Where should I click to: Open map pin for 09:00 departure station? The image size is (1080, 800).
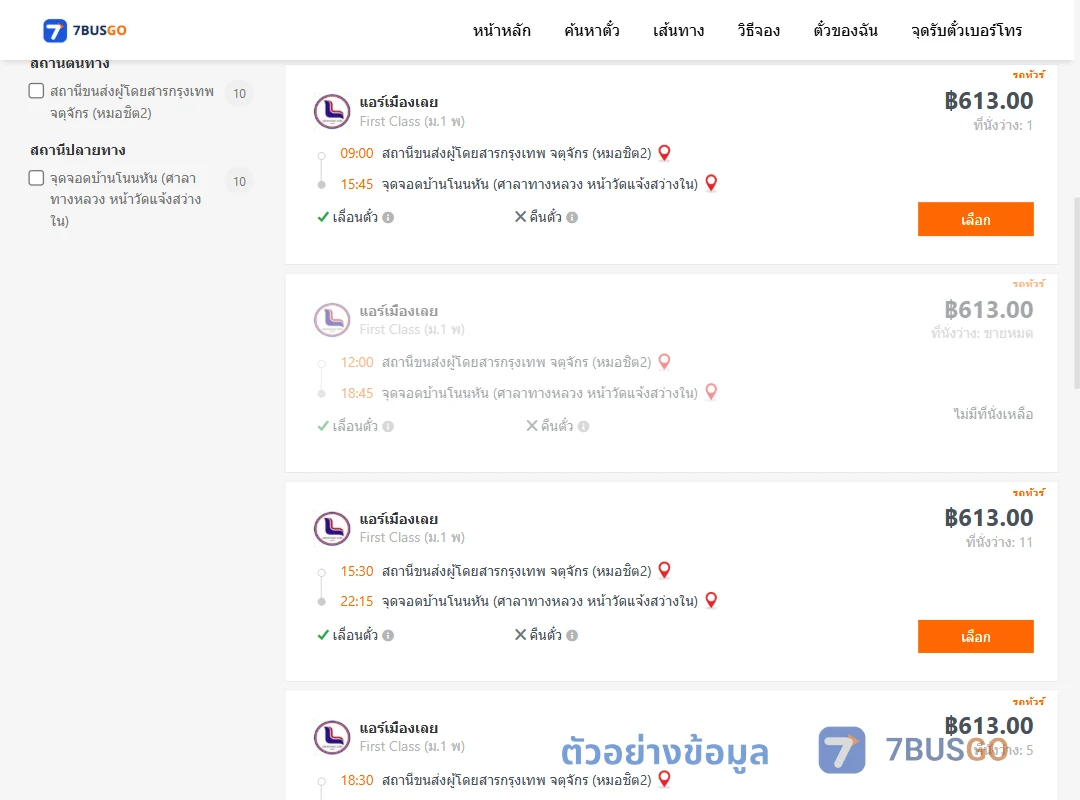pos(664,153)
